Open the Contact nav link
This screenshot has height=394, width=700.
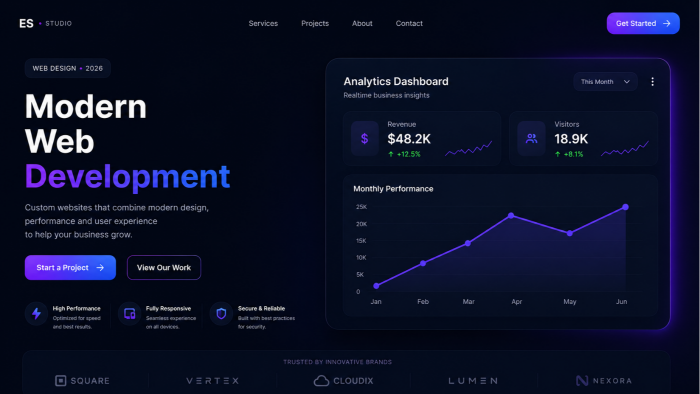[x=409, y=23]
